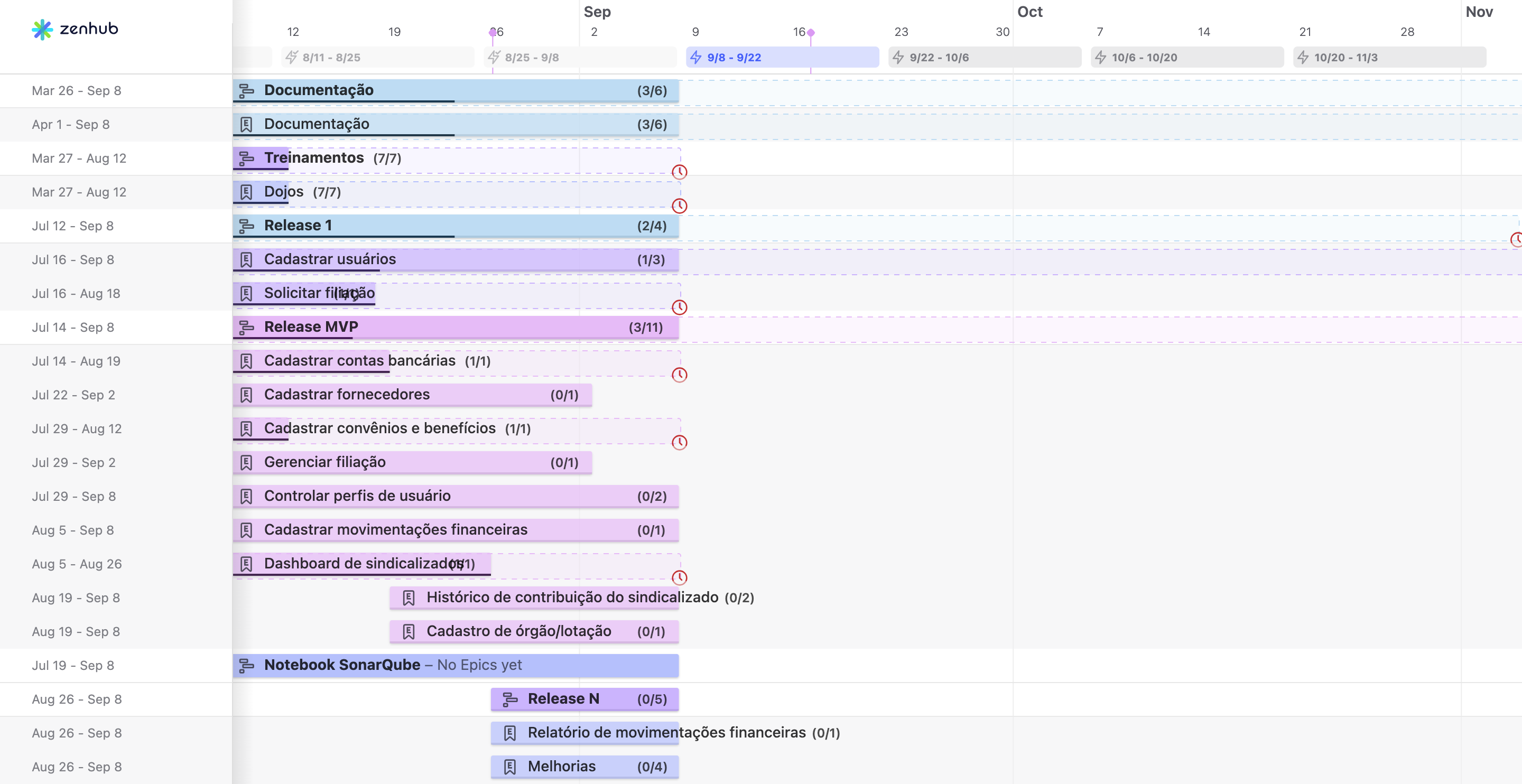
Task: Click the epic icon on Relatório de movimentações
Action: [x=510, y=733]
